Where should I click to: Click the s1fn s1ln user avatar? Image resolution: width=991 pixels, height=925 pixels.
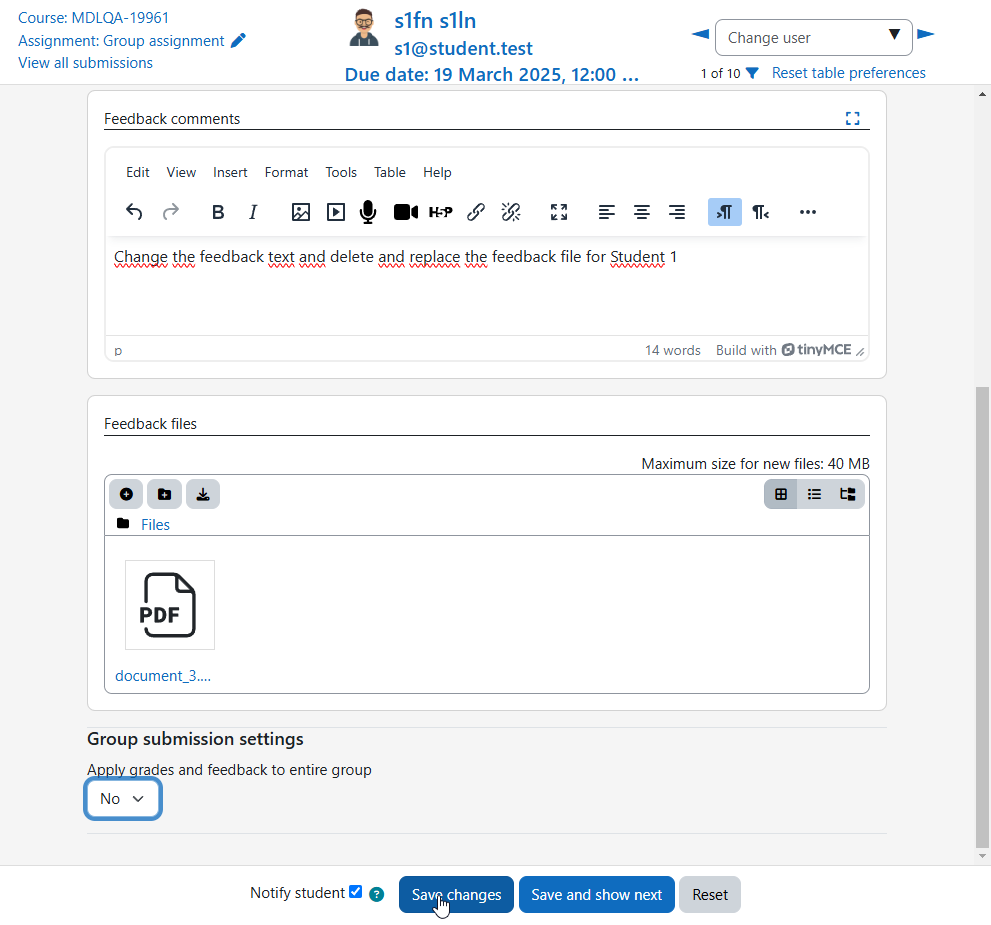point(364,28)
